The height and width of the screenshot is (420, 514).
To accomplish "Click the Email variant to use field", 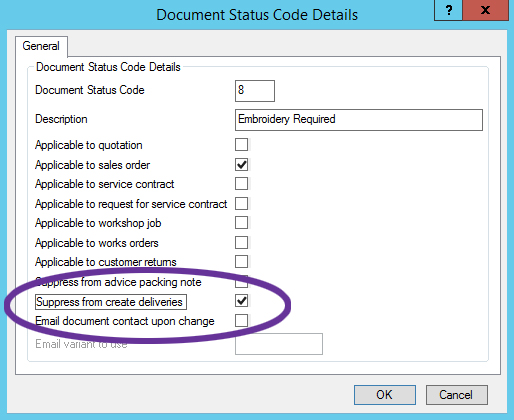I will coord(279,344).
